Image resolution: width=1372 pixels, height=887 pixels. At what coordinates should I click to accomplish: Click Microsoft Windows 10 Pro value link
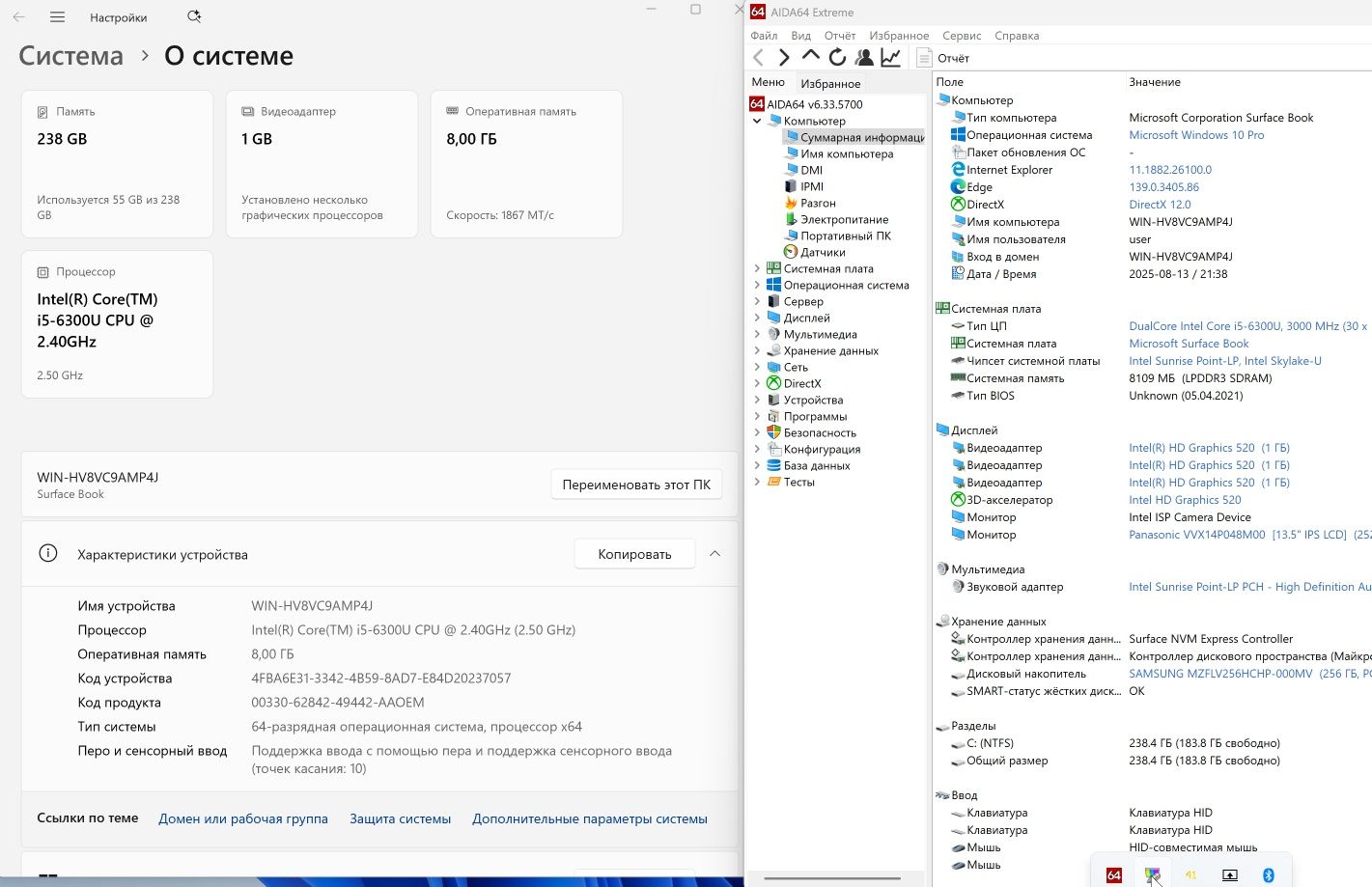[1196, 135]
